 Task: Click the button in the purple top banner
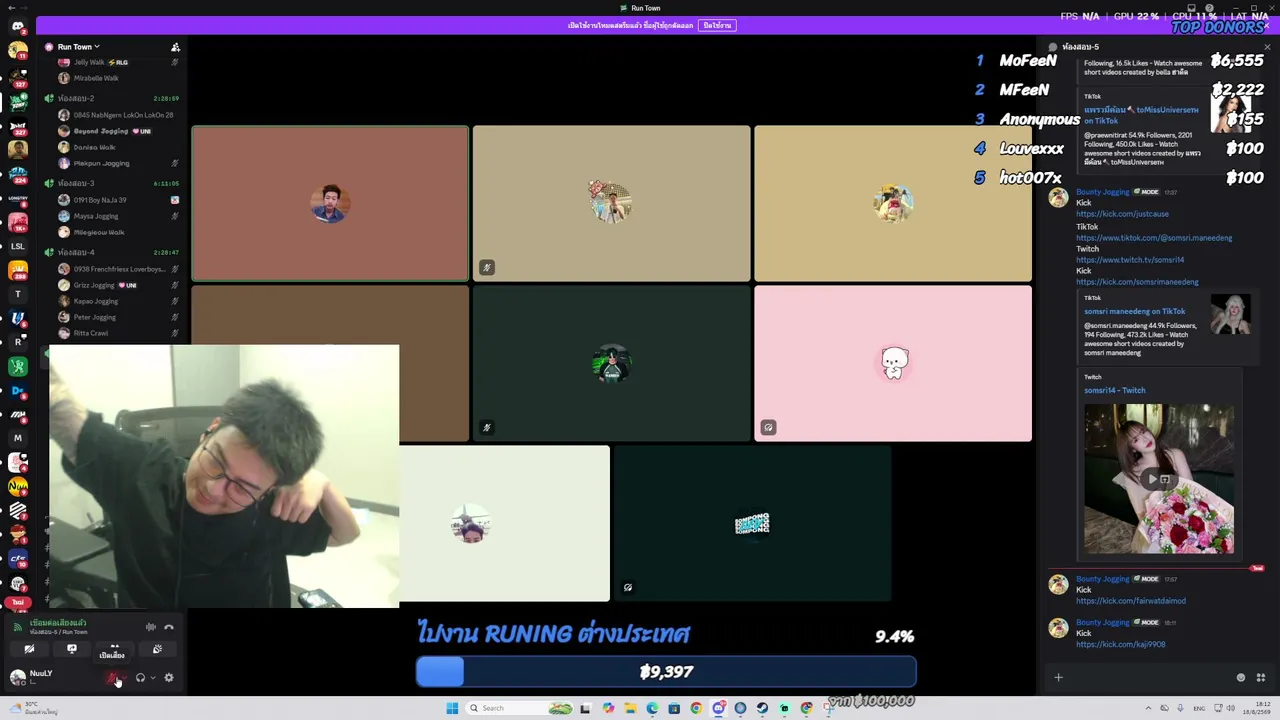(x=717, y=25)
